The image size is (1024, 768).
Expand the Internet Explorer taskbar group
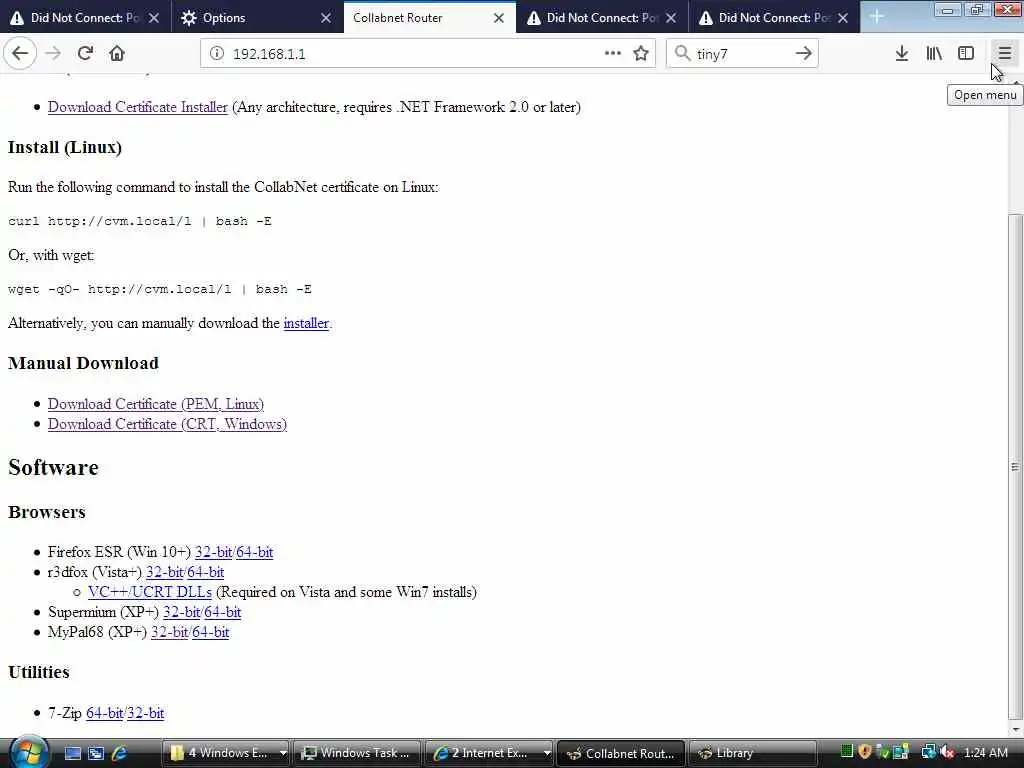click(x=489, y=753)
